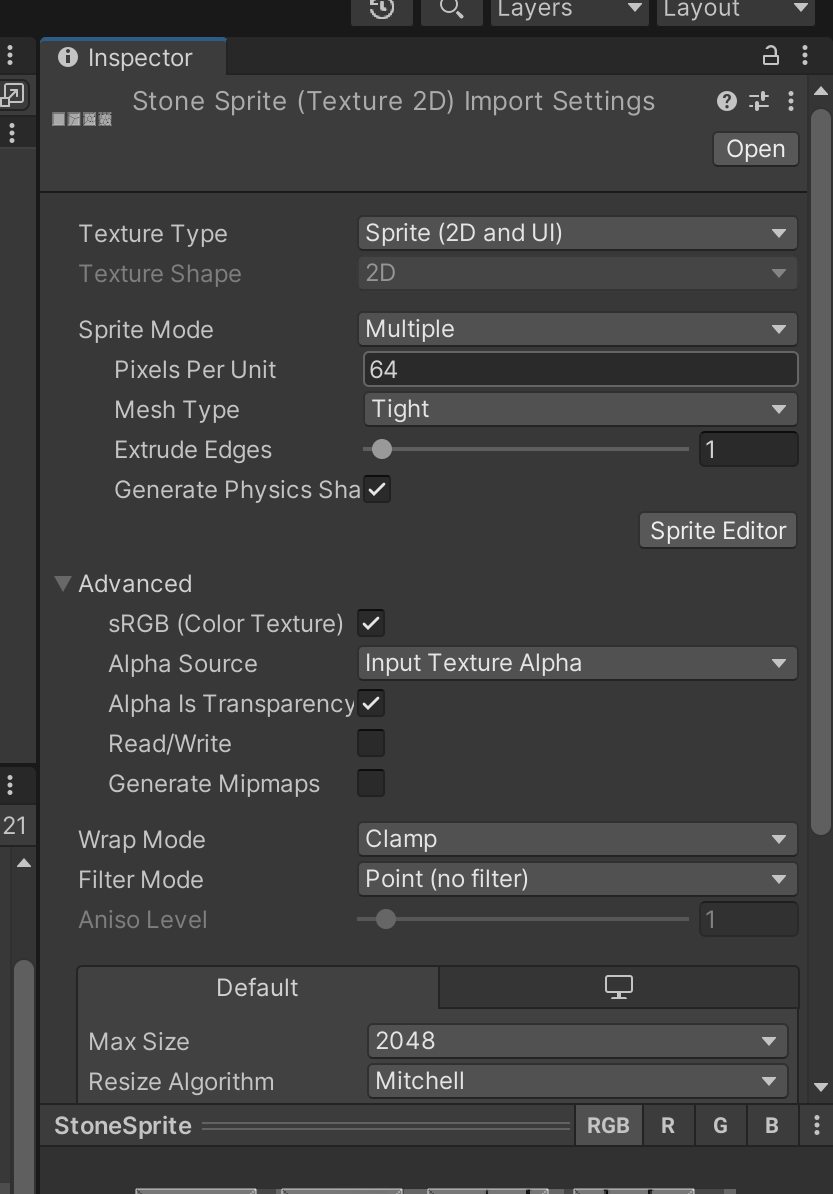Screen dimensions: 833x1194
Task: Select the standalone monitor platform tab
Action: 618,988
